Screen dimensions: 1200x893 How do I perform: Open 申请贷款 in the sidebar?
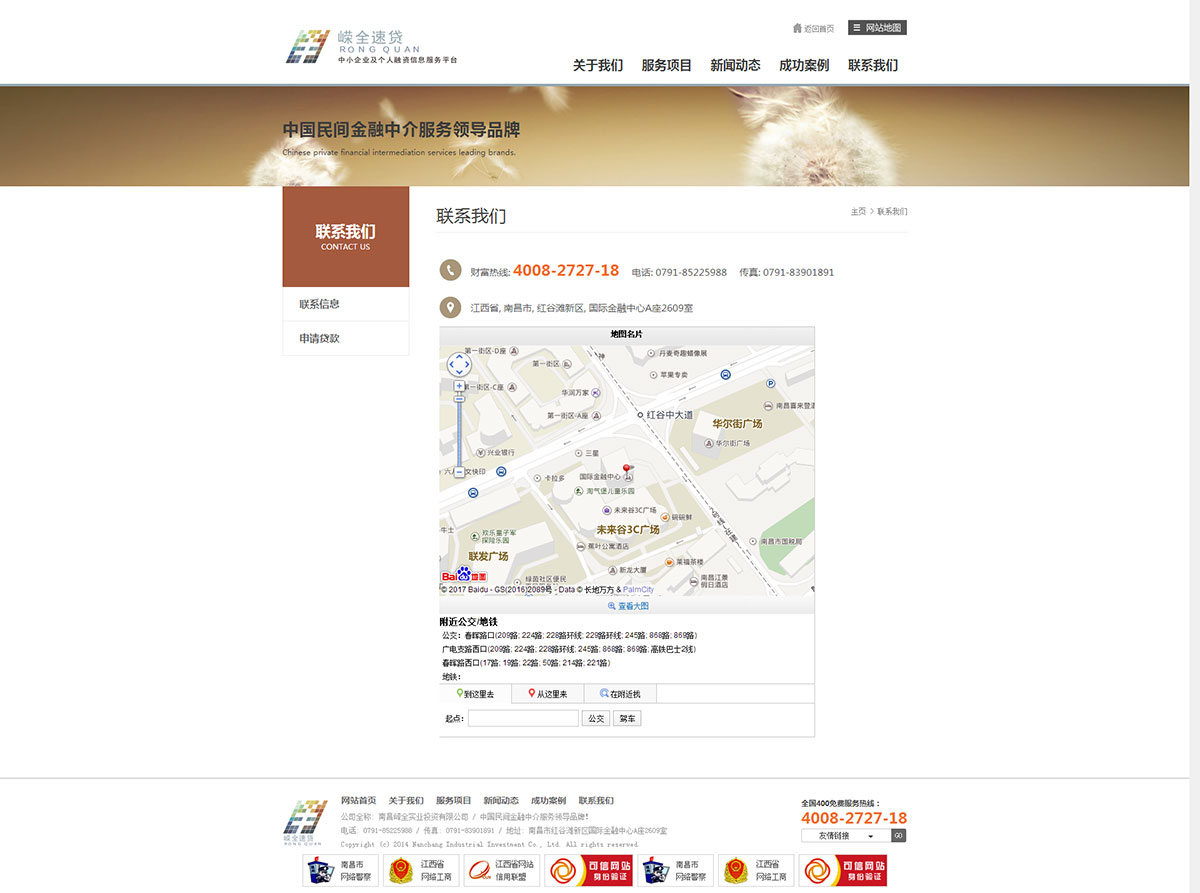(320, 338)
